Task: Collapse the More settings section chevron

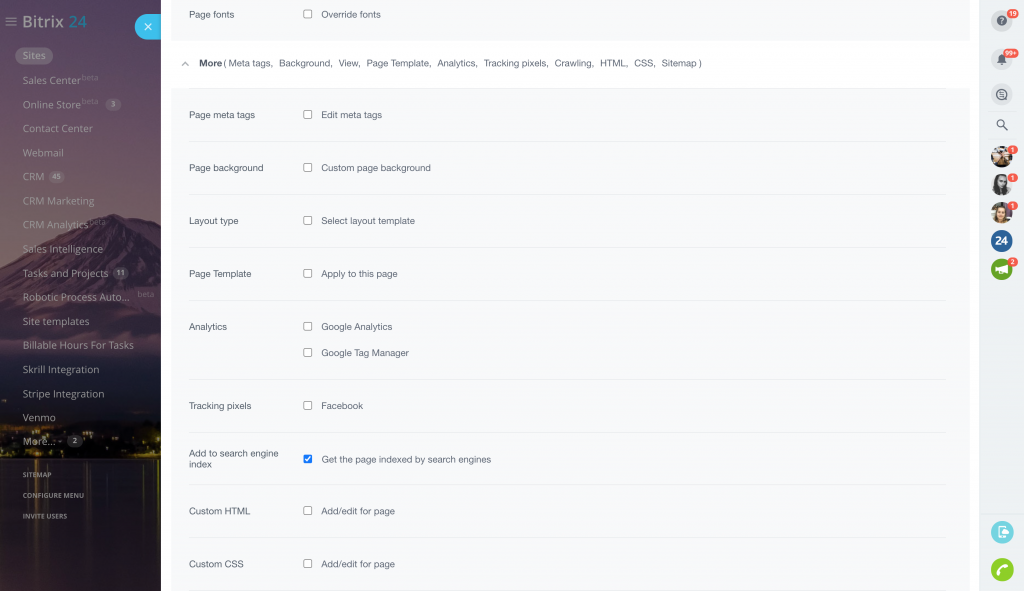Action: (x=185, y=64)
